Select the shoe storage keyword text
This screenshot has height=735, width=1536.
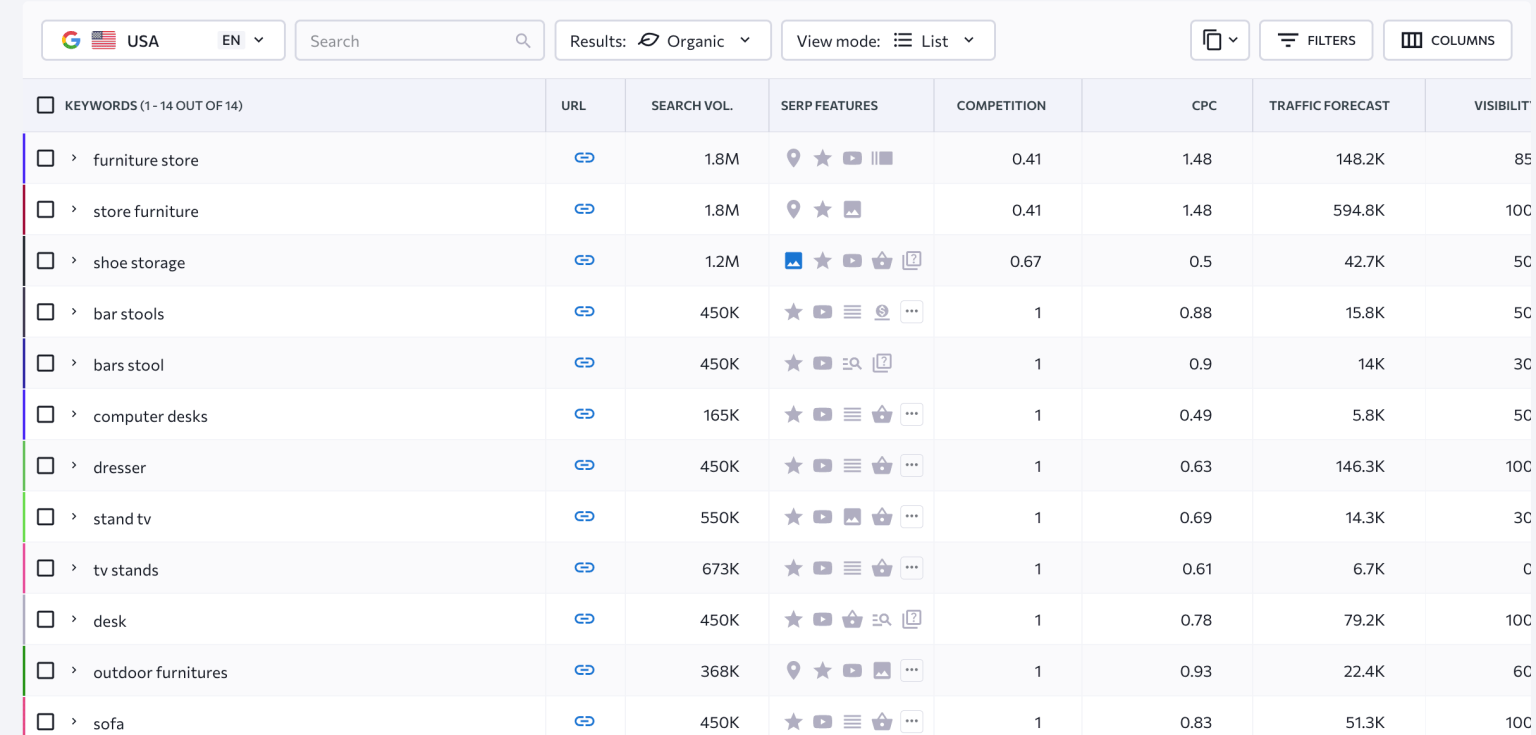139,262
